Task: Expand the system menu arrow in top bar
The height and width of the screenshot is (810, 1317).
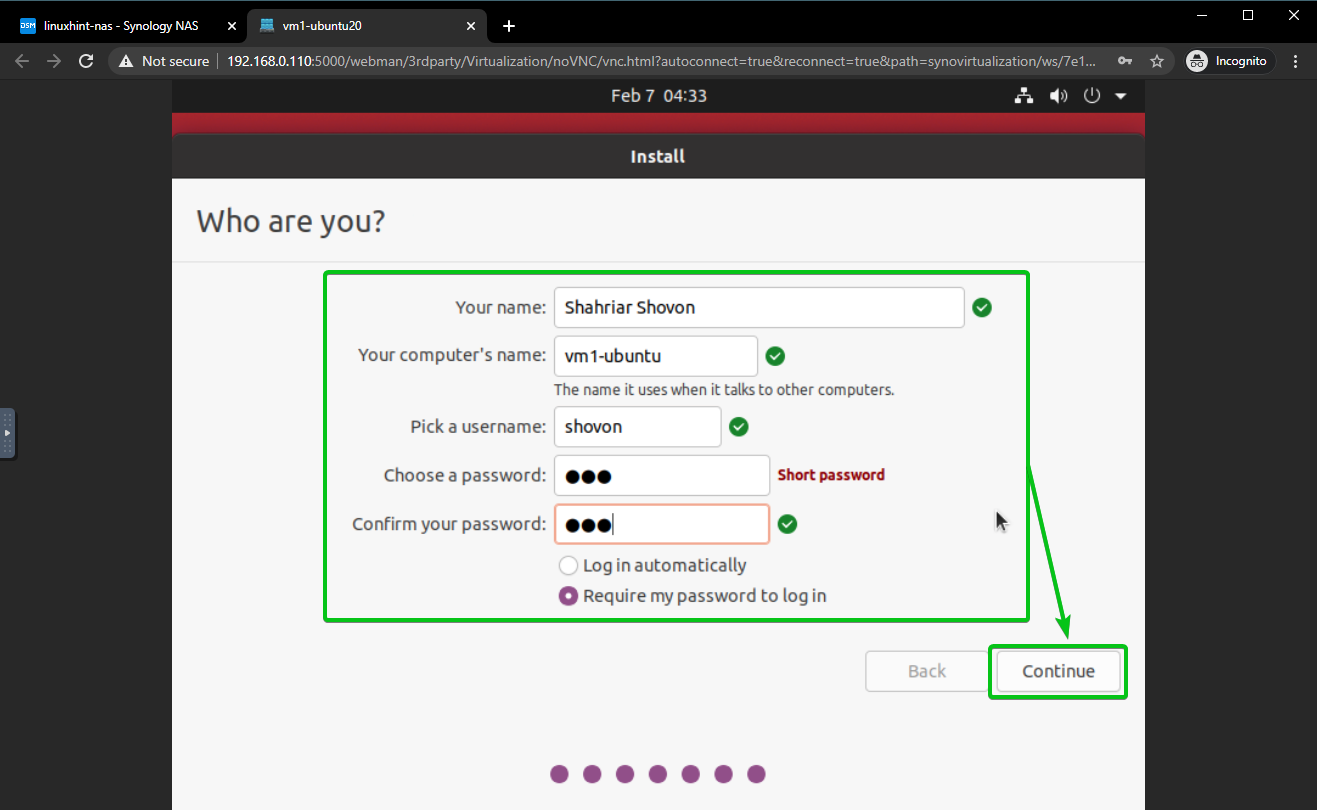Action: pyautogui.click(x=1120, y=96)
